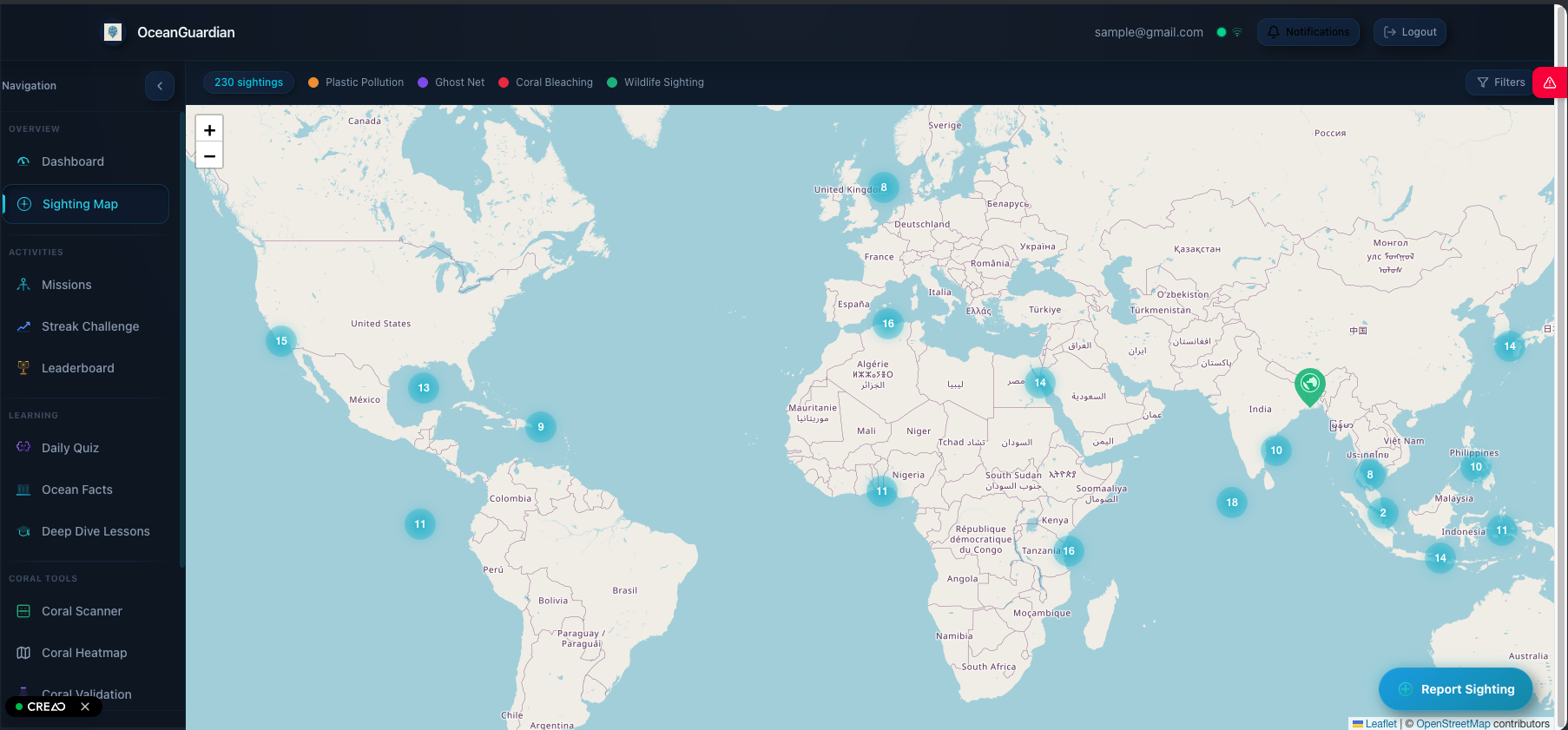Close the CREAO badge with X
Screen dimensions: 1568x730
click(85, 707)
